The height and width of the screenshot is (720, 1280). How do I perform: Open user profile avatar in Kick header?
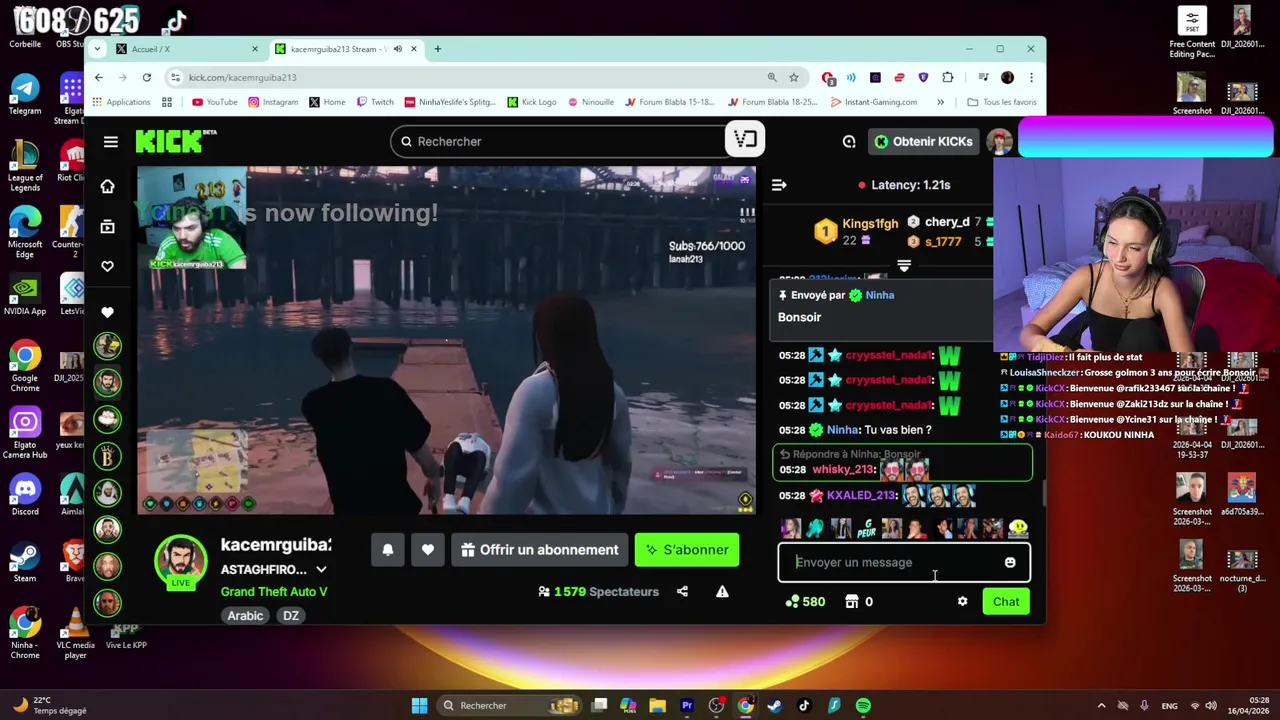tap(999, 142)
